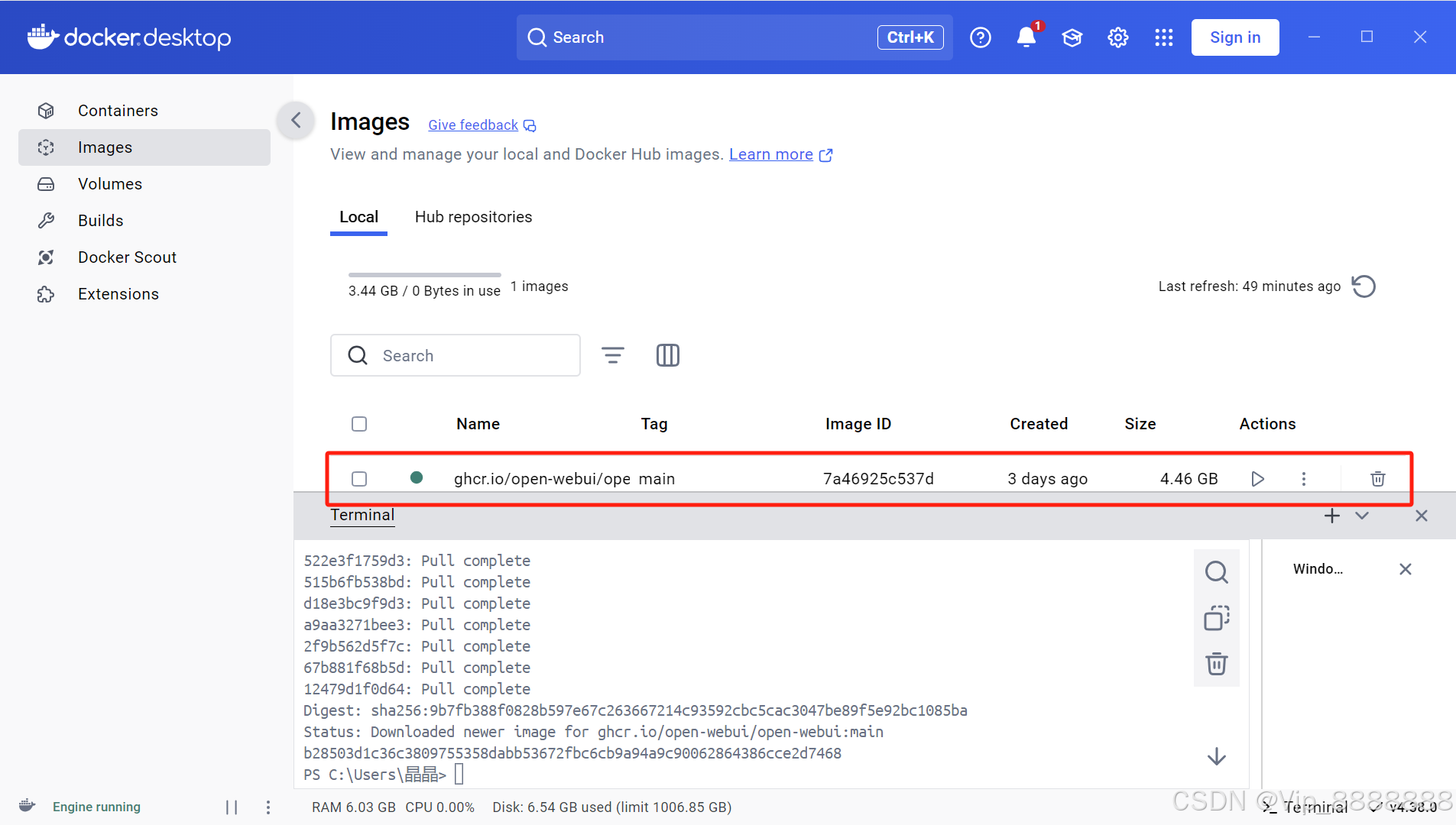This screenshot has height=825, width=1456.
Task: Click the Created column header
Action: coord(1039,424)
